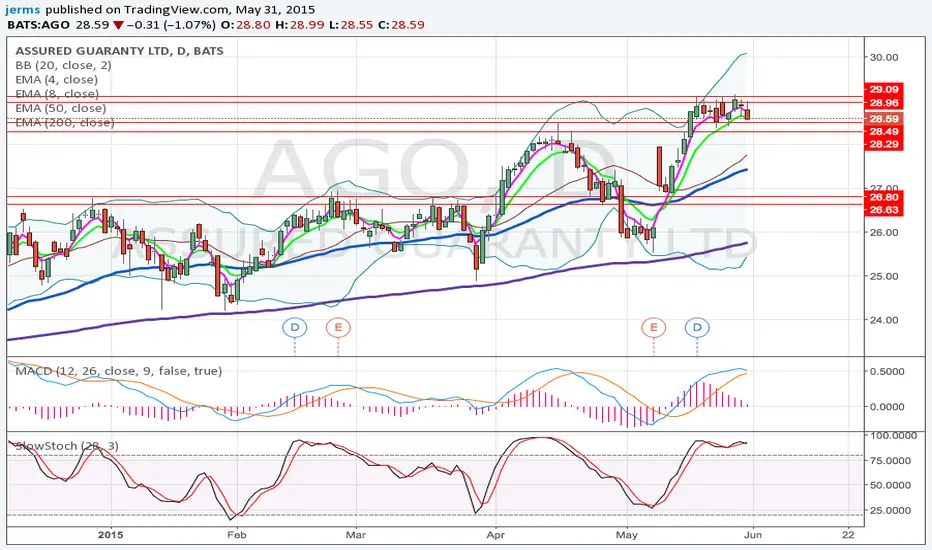This screenshot has height=550, width=932.
Task: Select the 26.63 price level label
Action: pyautogui.click(x=884, y=209)
